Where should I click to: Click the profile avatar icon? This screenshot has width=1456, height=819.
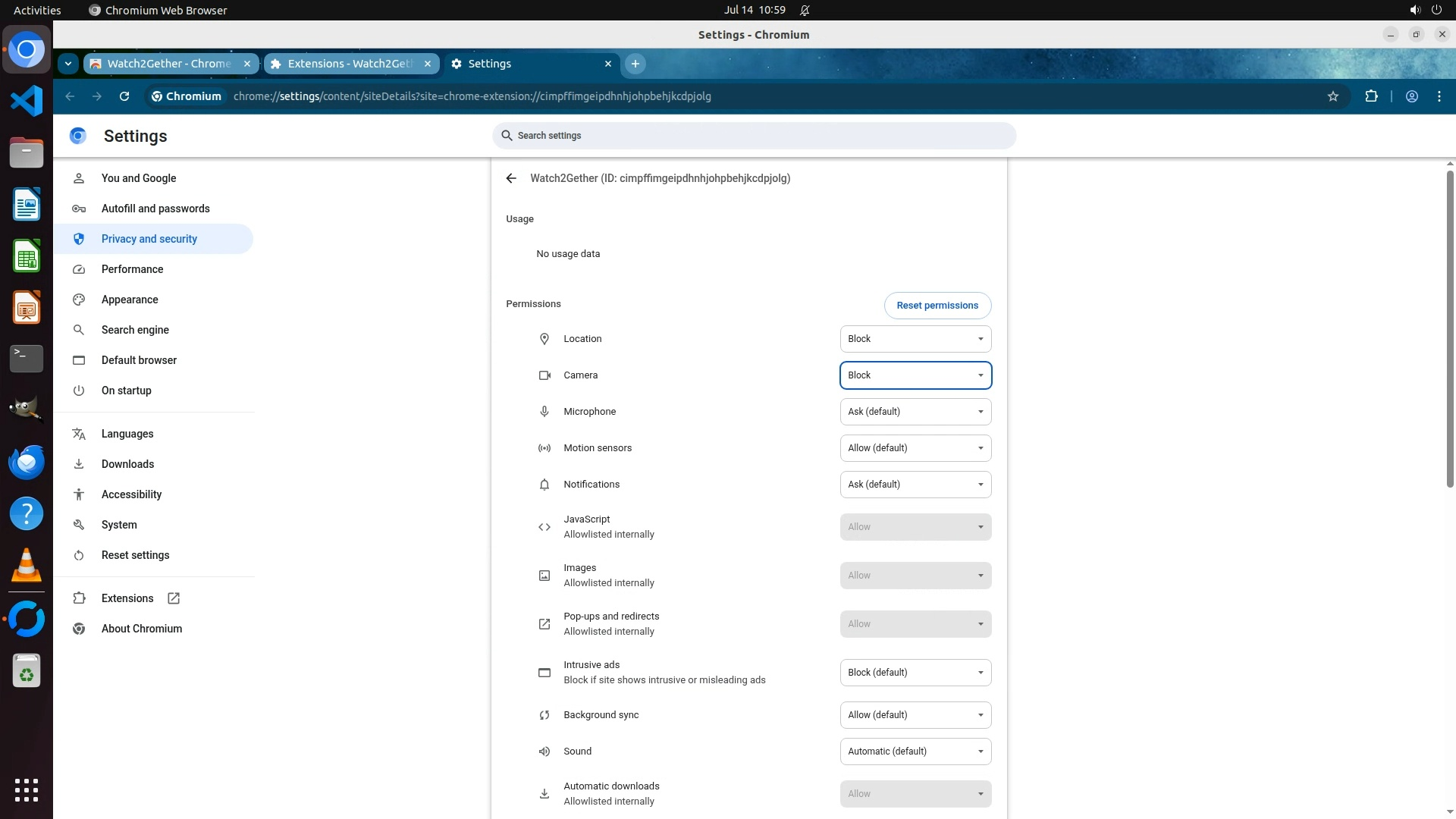tap(1412, 96)
